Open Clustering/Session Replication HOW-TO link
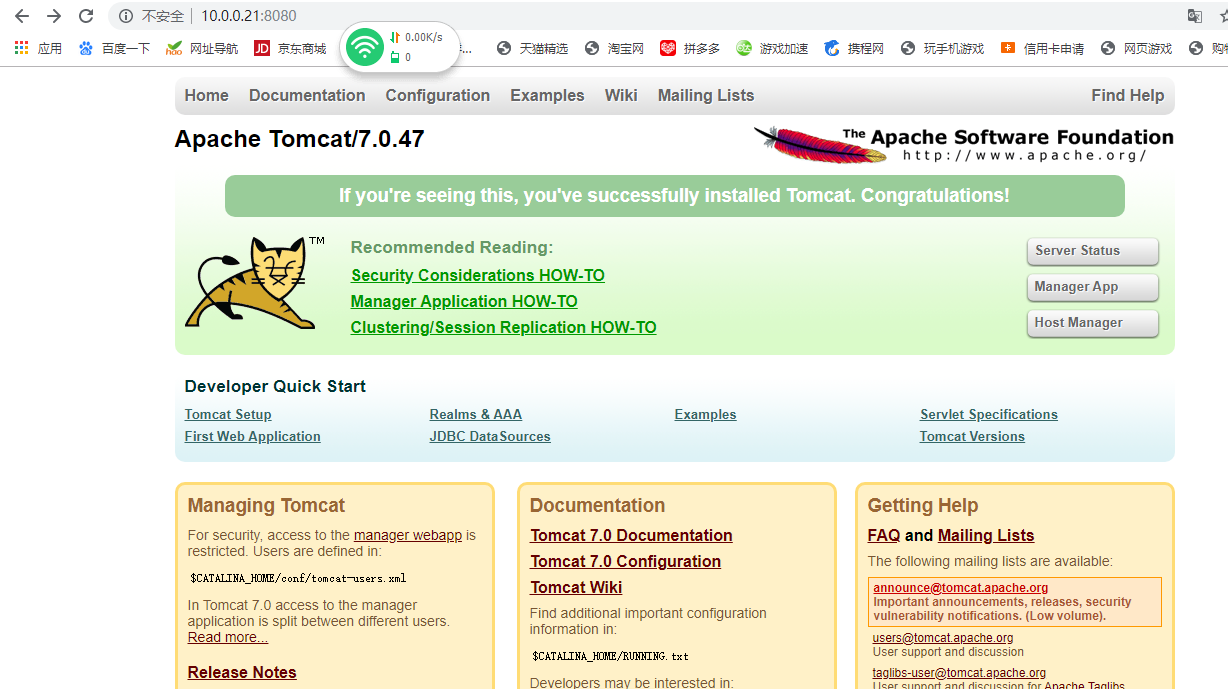Image resolution: width=1228 pixels, height=689 pixels. (504, 327)
